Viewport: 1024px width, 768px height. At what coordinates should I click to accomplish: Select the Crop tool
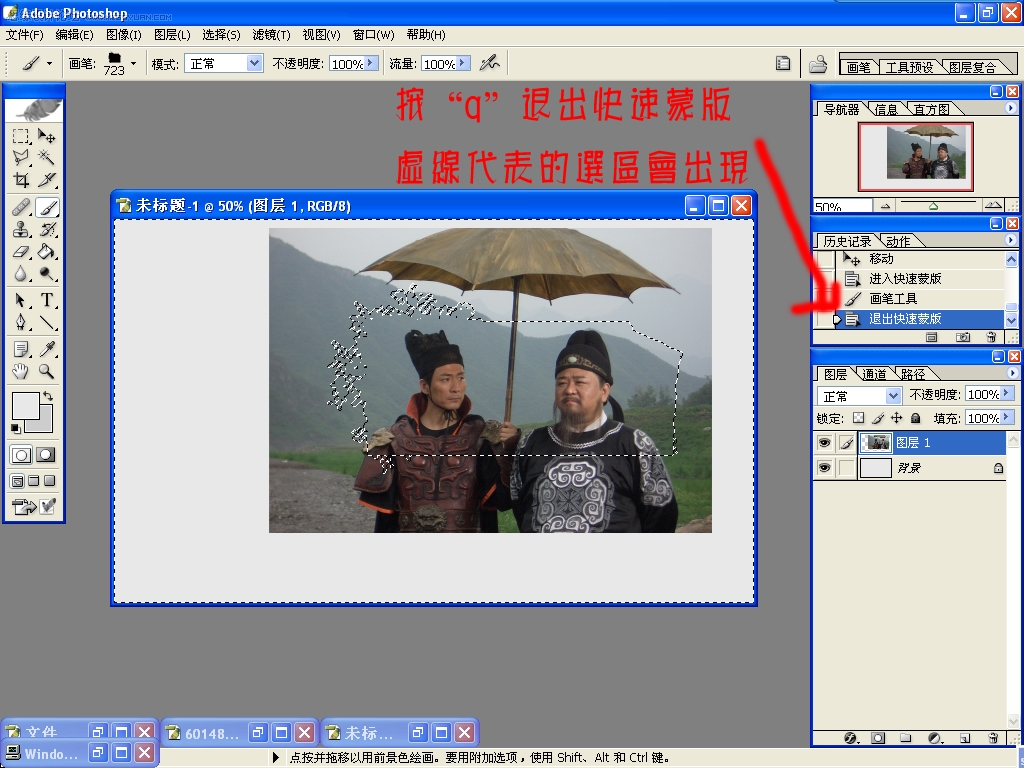pyautogui.click(x=21, y=180)
